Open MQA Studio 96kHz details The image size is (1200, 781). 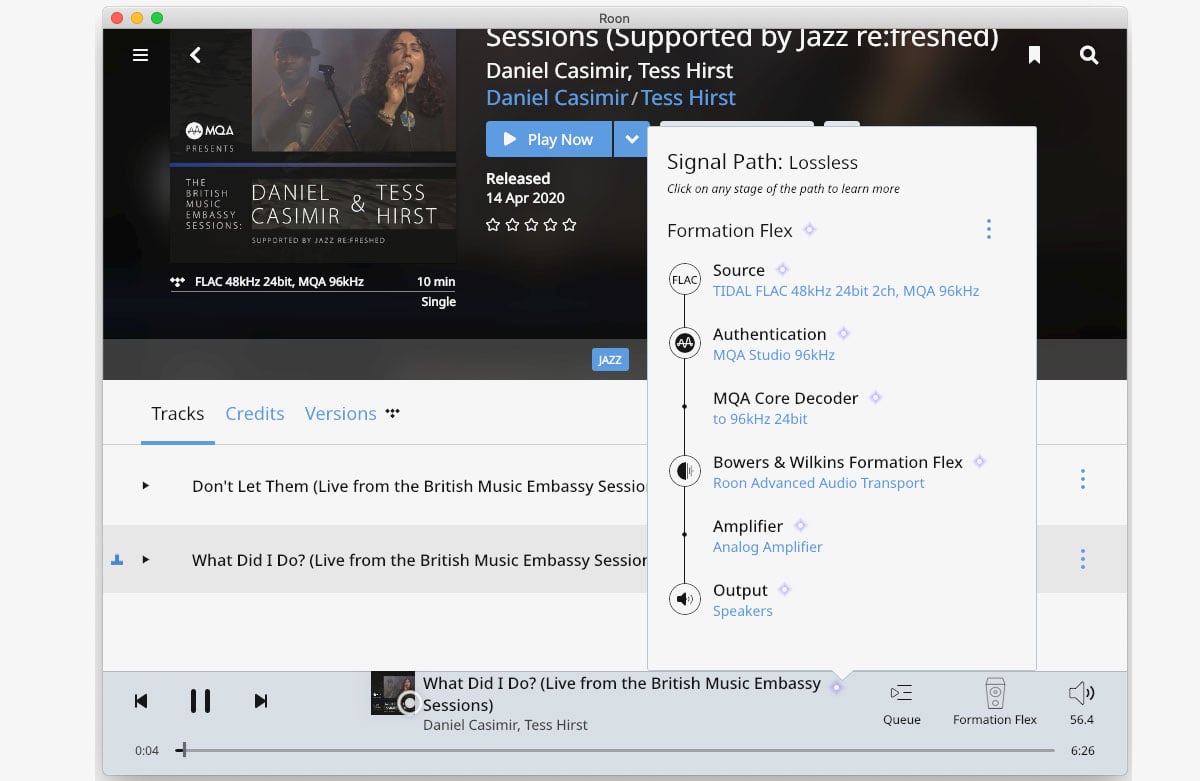click(774, 355)
